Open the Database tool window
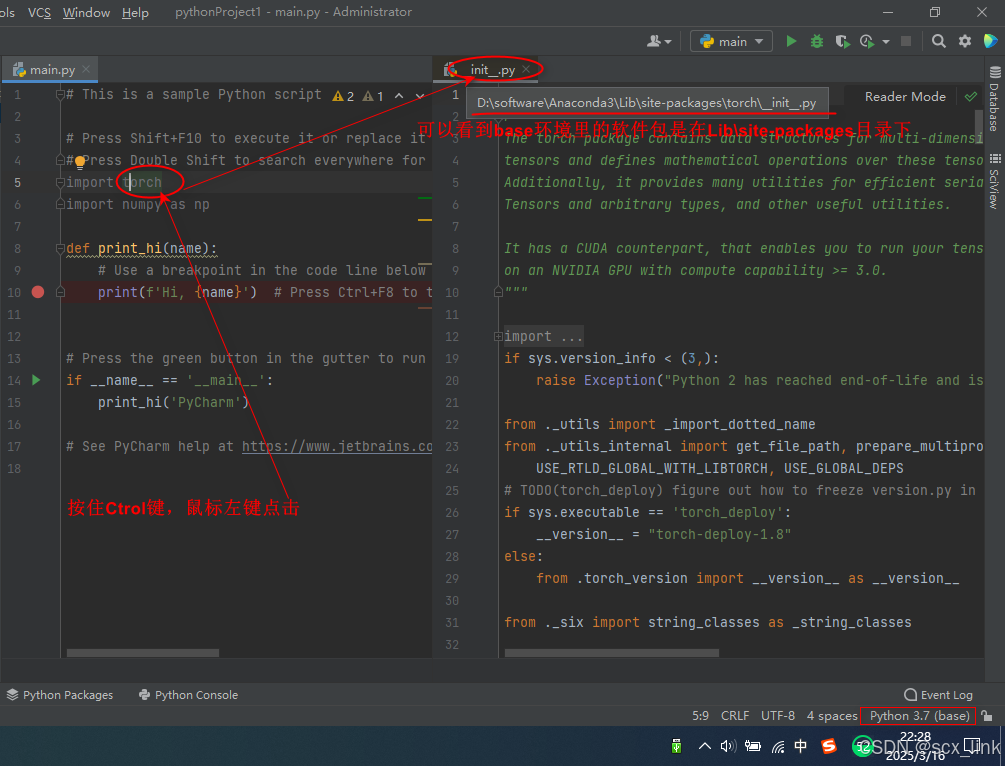 click(x=994, y=99)
